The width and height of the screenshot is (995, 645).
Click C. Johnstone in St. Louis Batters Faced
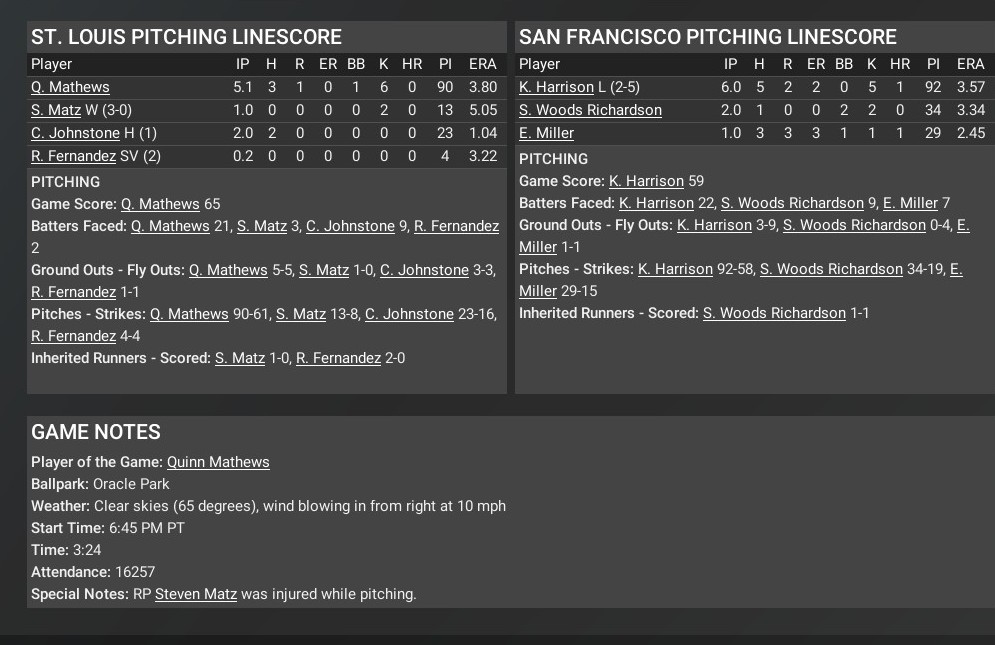click(350, 226)
